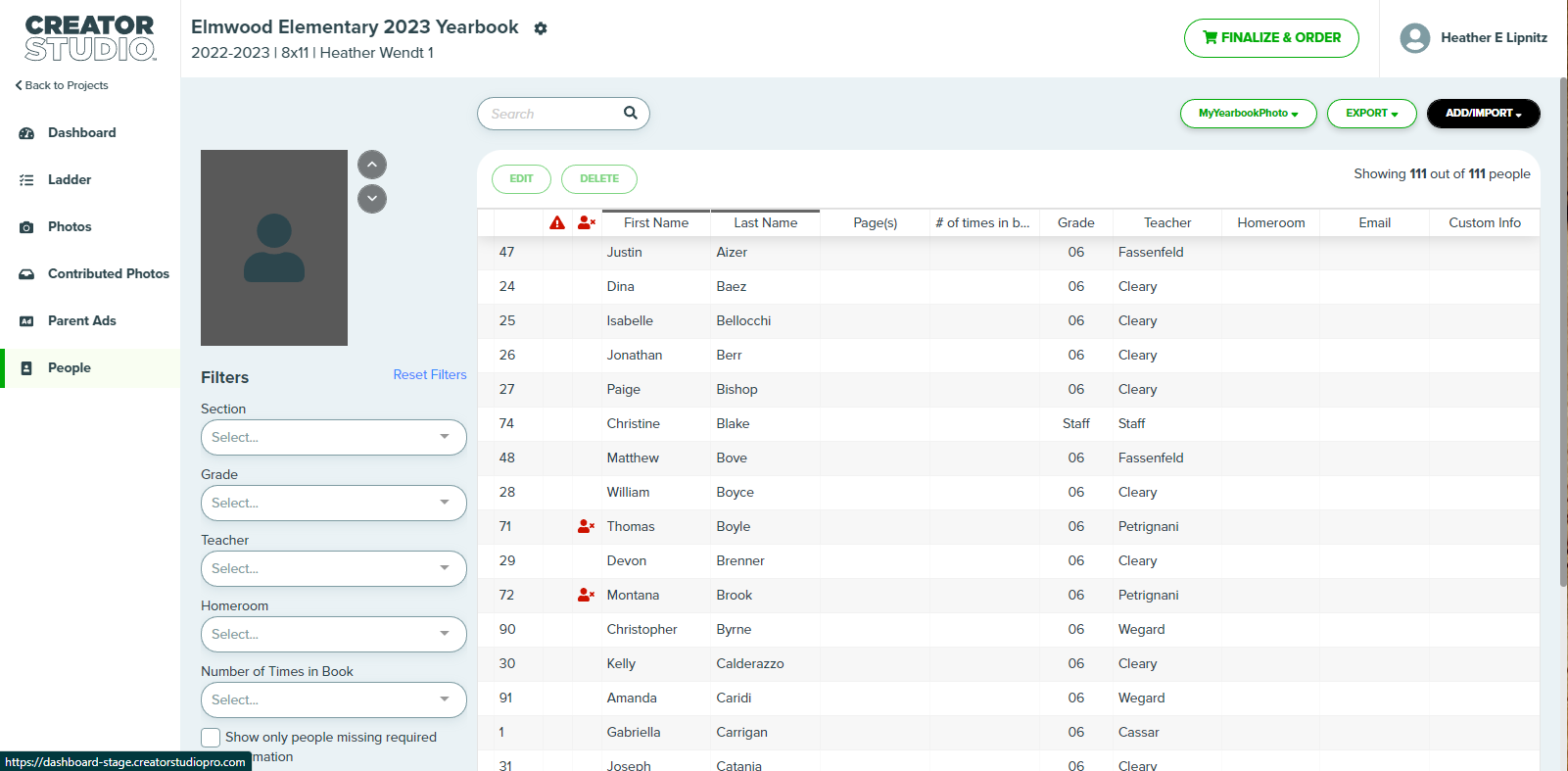Sort by Page(s) column header
The image size is (1568, 771).
point(876,222)
